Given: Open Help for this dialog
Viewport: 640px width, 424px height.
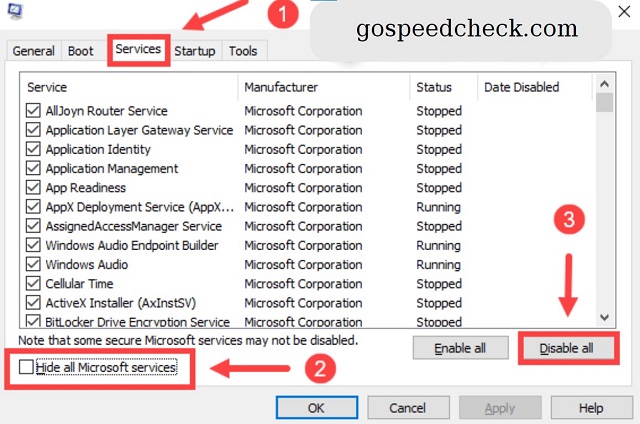Looking at the screenshot, I should (x=591, y=408).
